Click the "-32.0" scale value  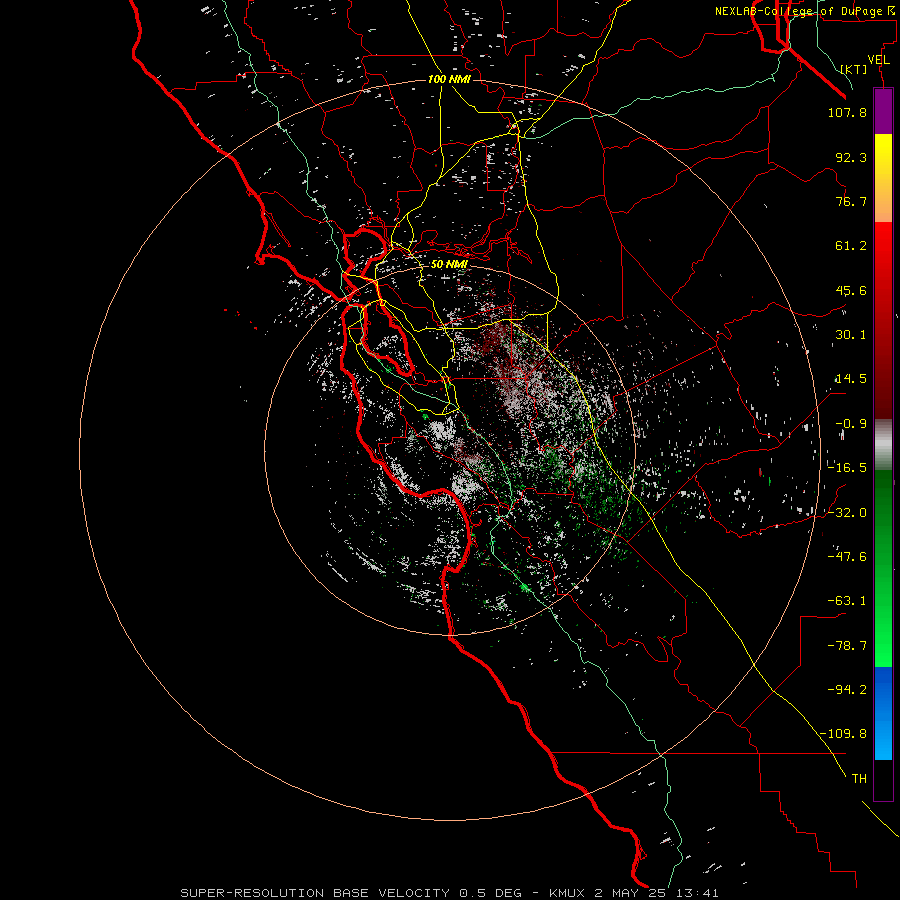(x=847, y=512)
